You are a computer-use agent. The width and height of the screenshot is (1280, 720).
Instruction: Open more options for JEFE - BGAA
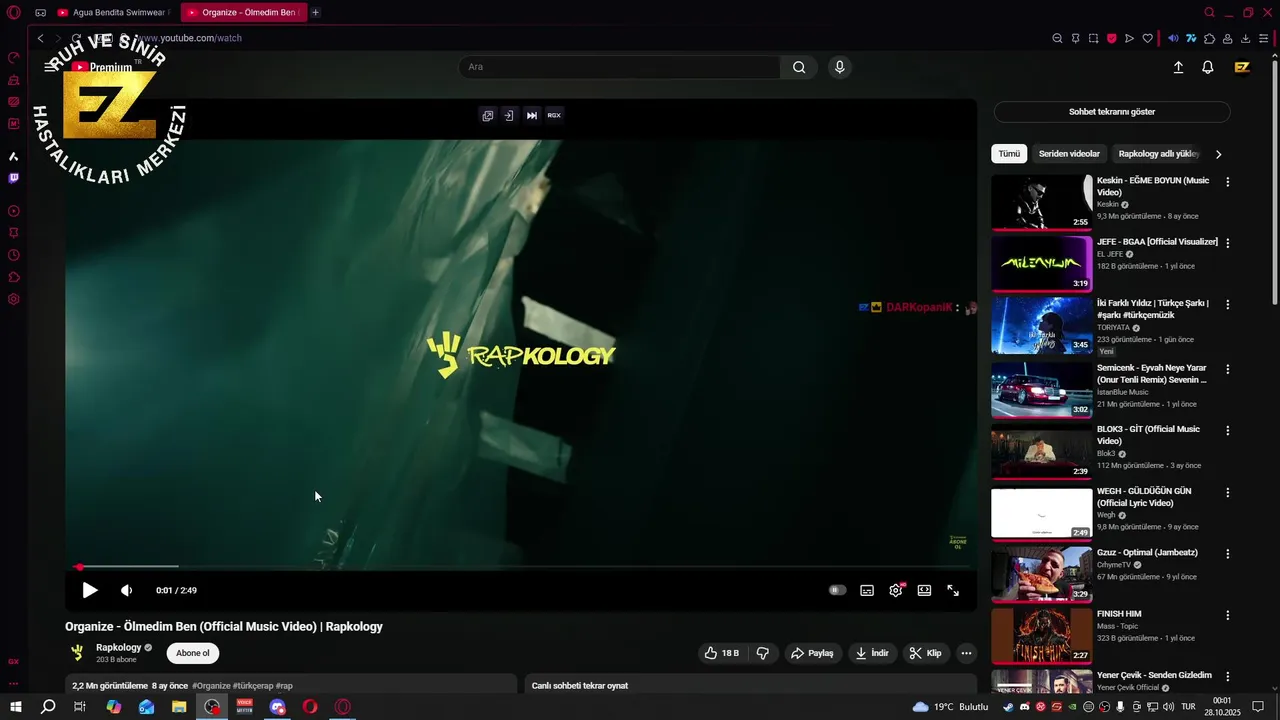click(x=1228, y=243)
